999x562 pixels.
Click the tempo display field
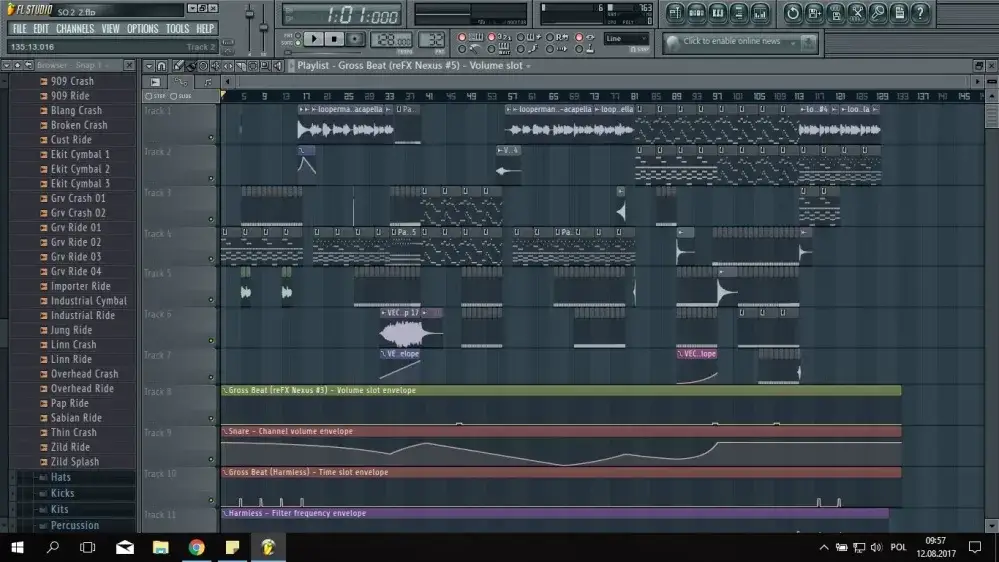tap(390, 40)
